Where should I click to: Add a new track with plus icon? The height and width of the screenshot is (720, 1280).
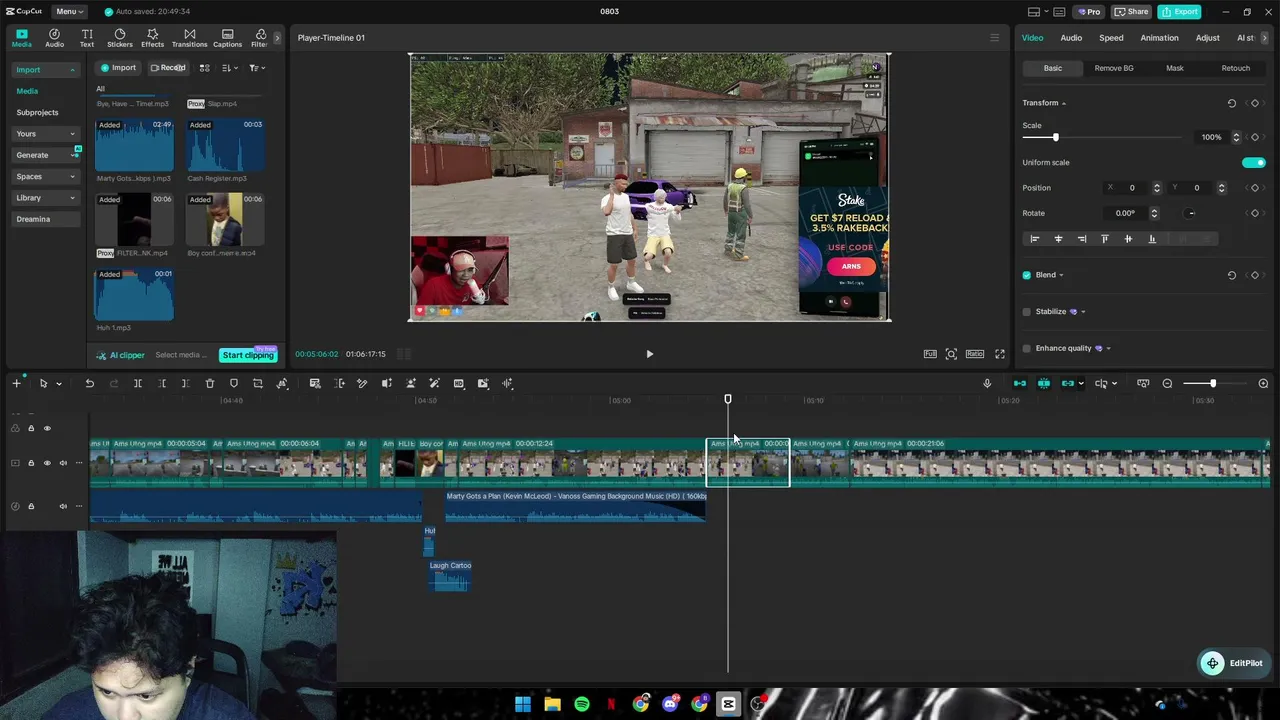click(16, 383)
